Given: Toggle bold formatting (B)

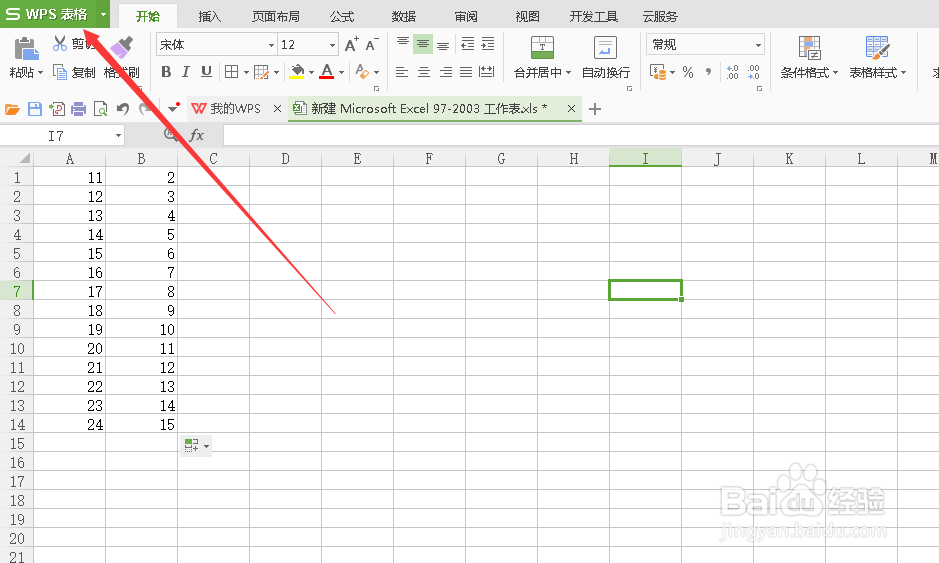Looking at the screenshot, I should [x=166, y=72].
